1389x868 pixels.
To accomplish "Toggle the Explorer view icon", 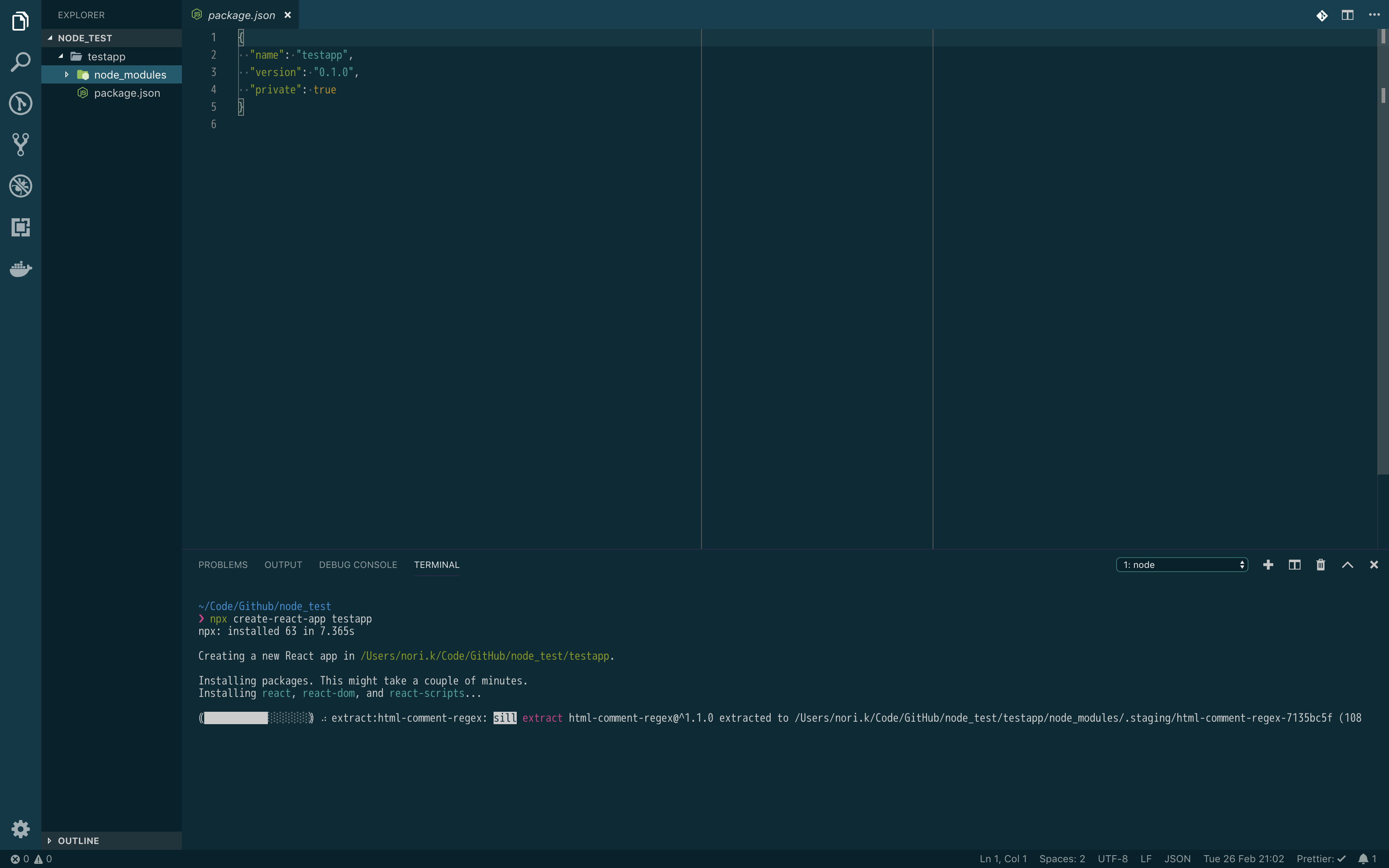I will pos(21,21).
